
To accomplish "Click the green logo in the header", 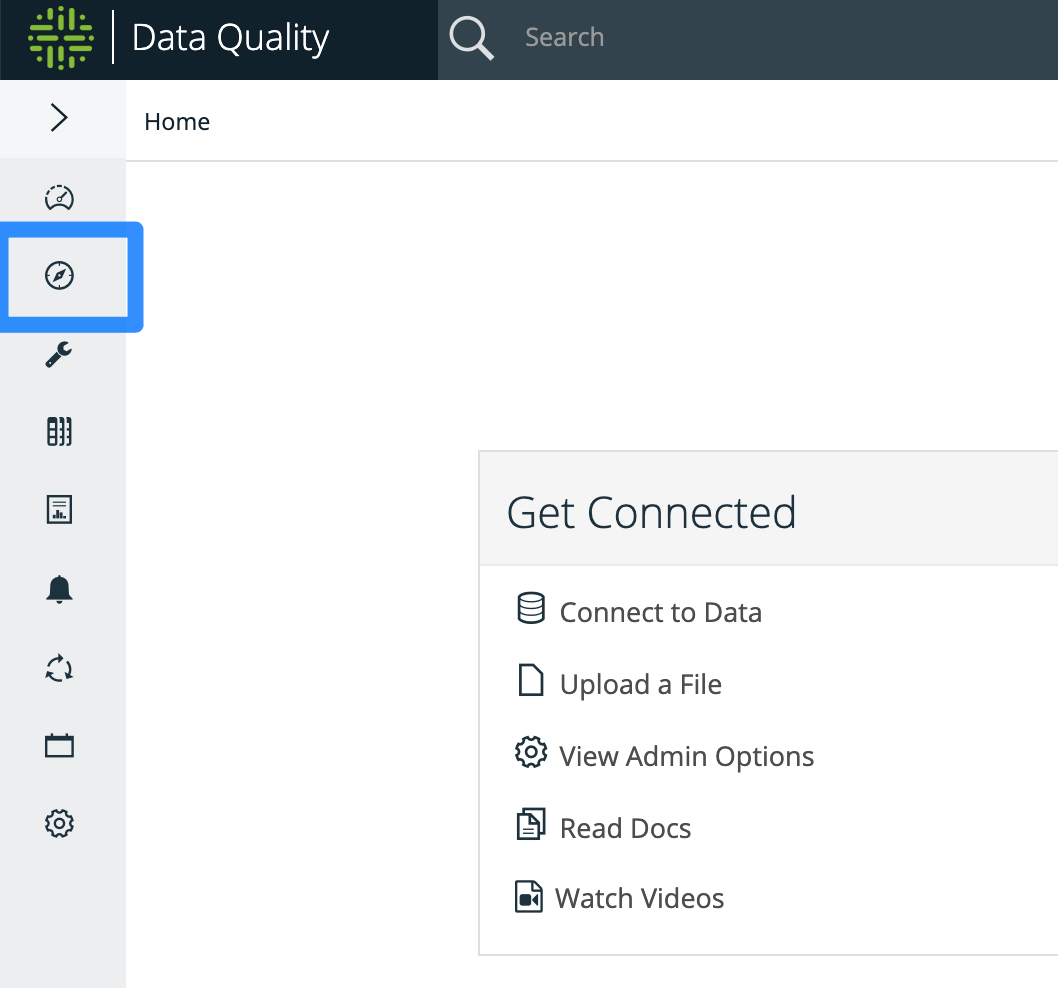I will tap(60, 38).
